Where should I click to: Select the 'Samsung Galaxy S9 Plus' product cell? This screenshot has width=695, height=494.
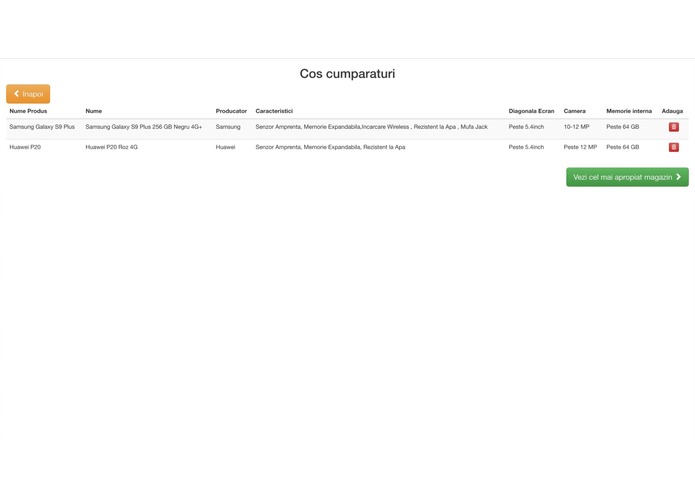point(42,127)
